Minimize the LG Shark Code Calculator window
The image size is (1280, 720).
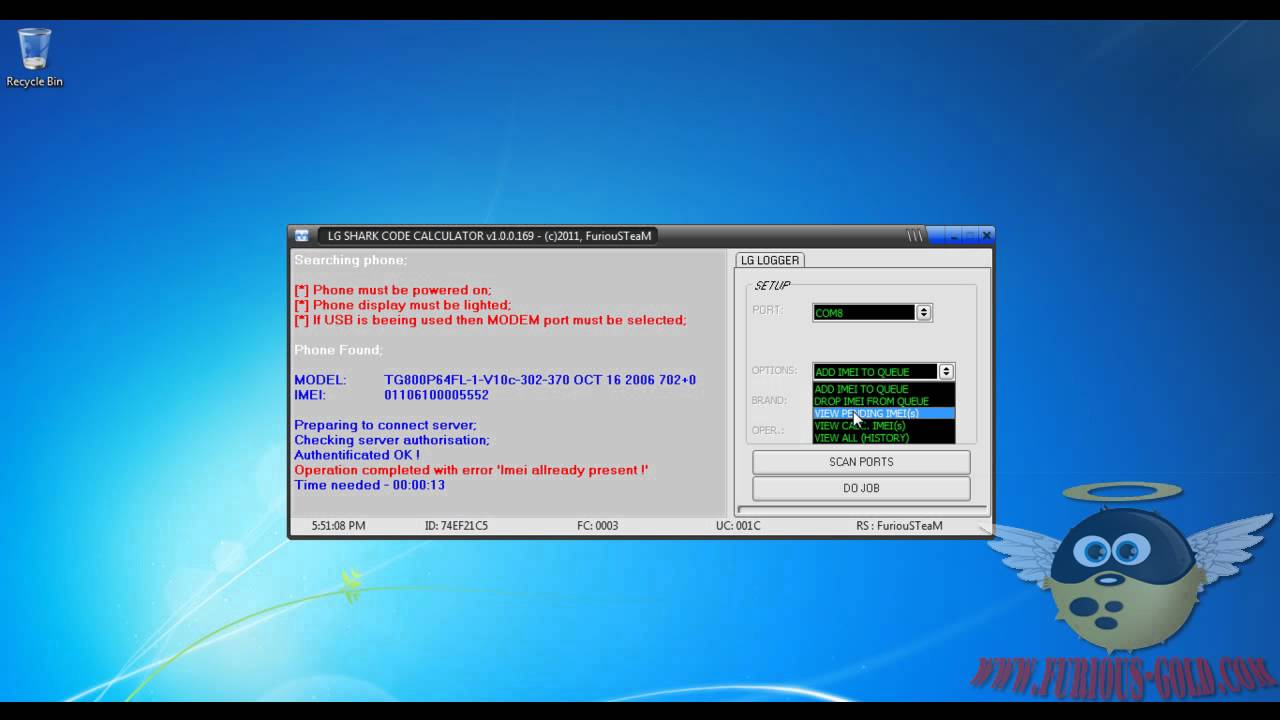[952, 236]
